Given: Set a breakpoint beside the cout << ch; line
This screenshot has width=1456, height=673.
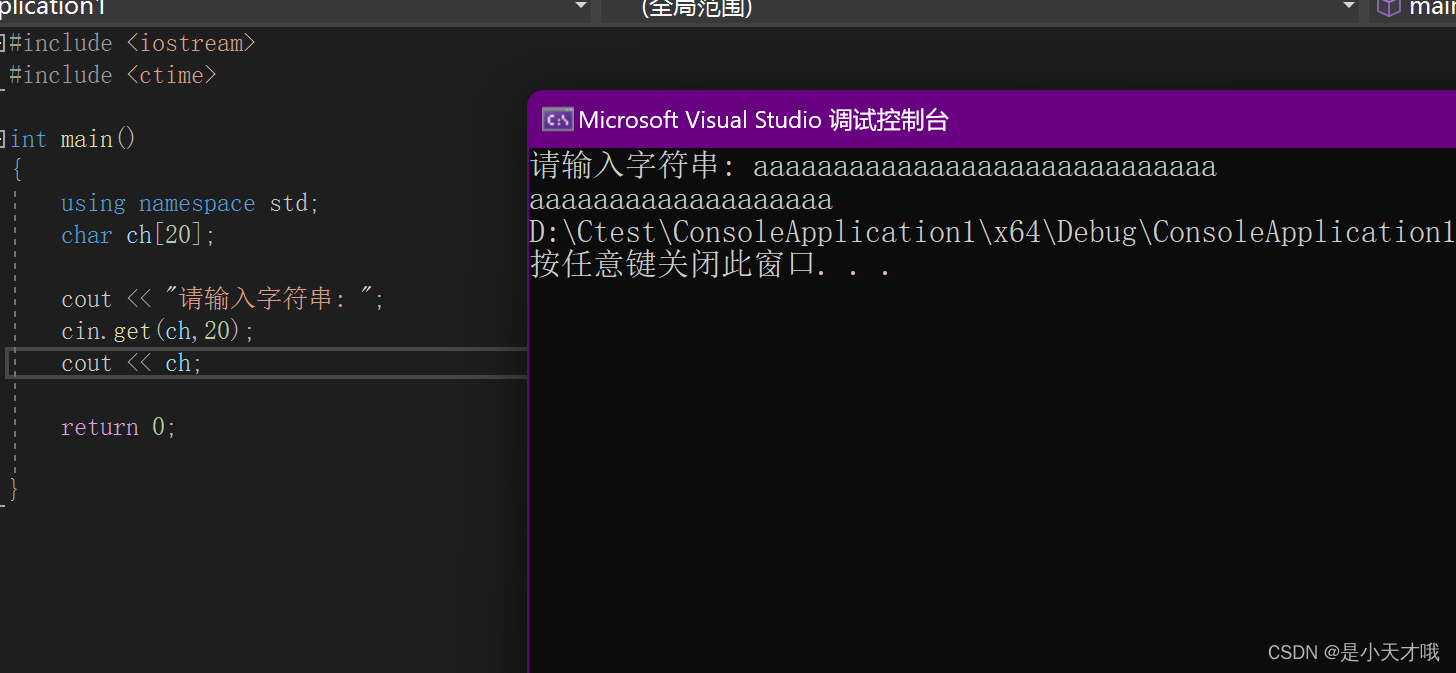Looking at the screenshot, I should [4, 362].
